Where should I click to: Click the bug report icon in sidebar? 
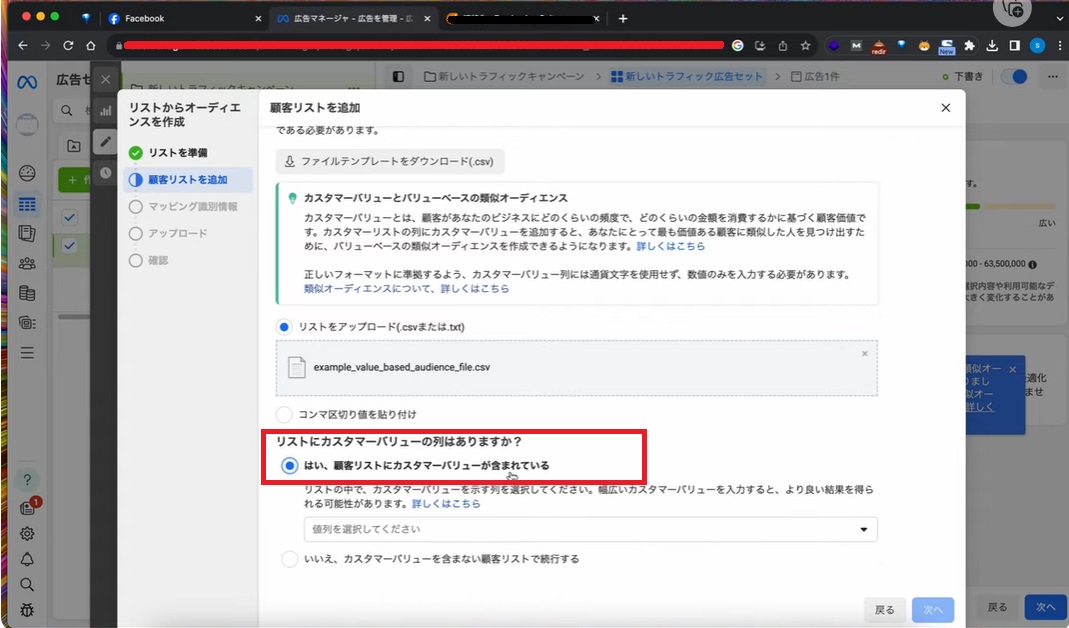click(27, 610)
